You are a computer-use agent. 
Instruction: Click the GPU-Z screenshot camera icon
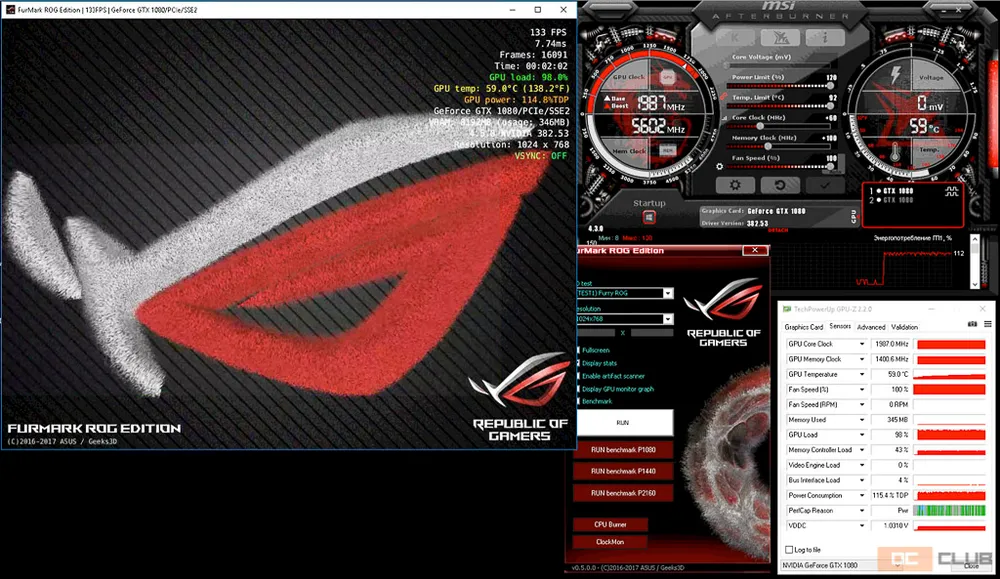click(972, 326)
